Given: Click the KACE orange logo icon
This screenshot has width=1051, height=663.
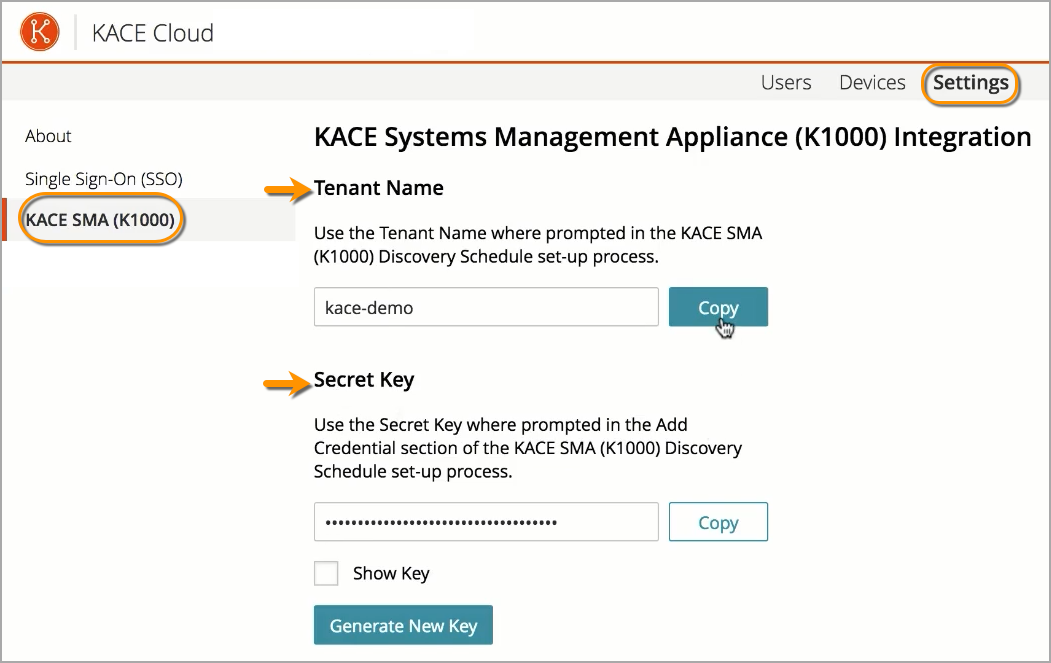Looking at the screenshot, I should click(40, 32).
